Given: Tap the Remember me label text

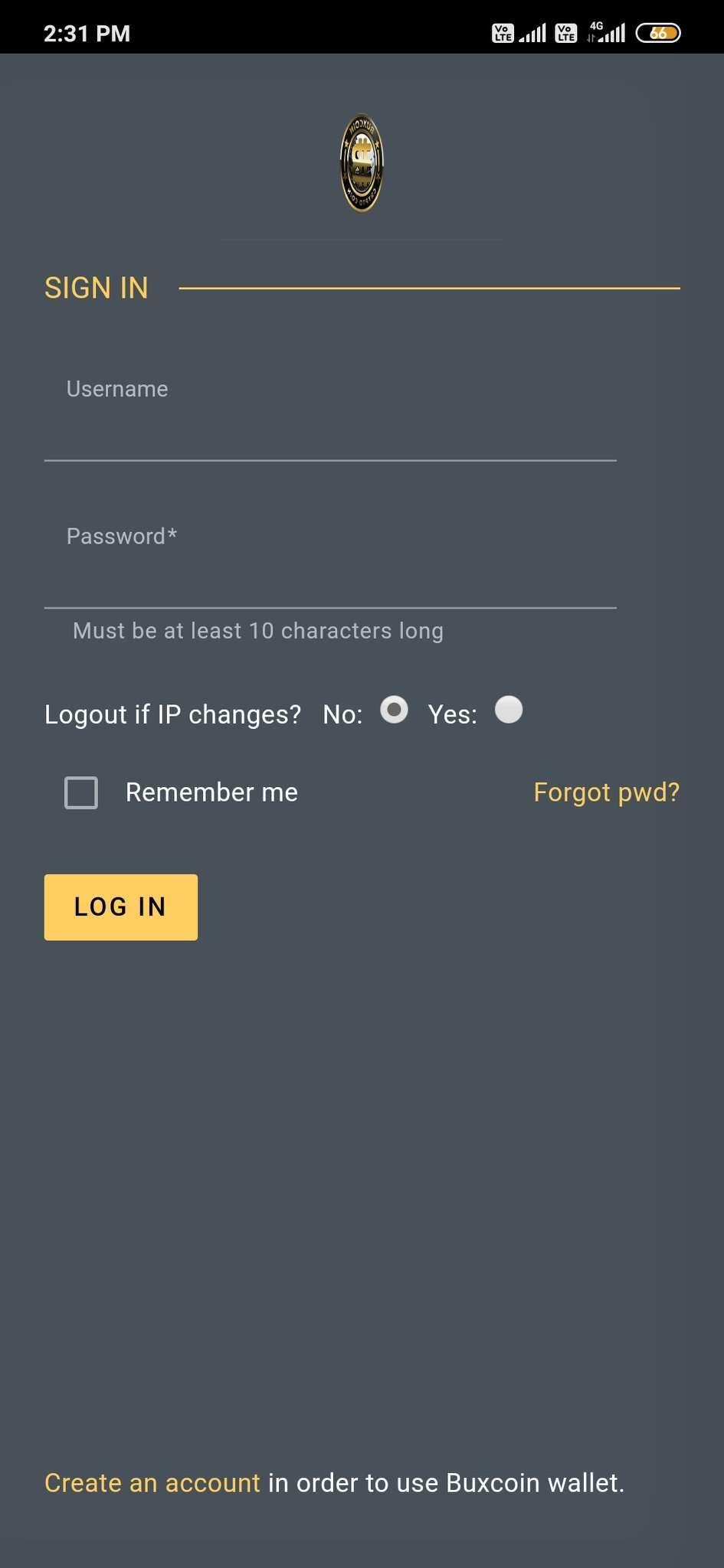Looking at the screenshot, I should click(x=211, y=792).
